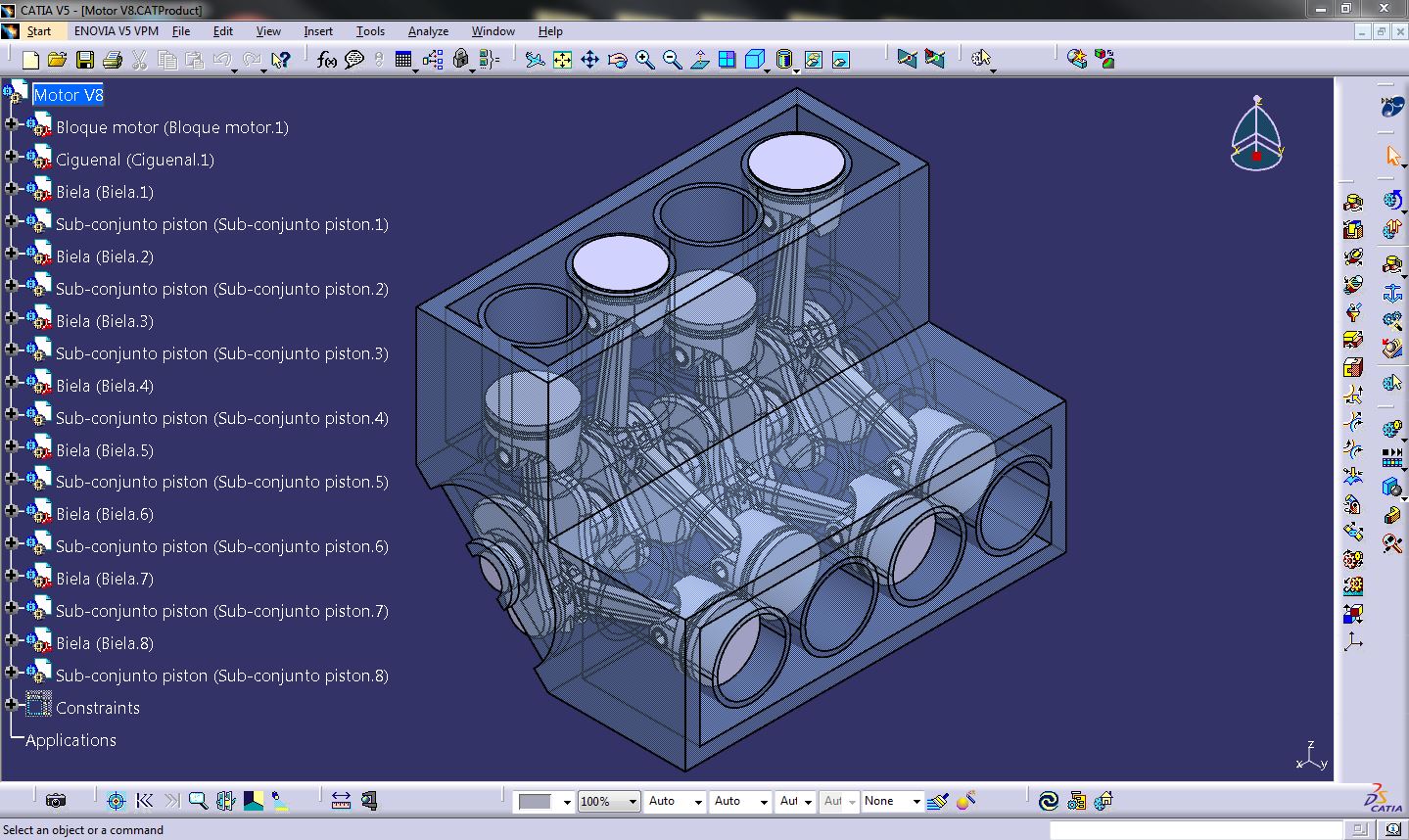Open the None layer dropdown

tap(916, 802)
